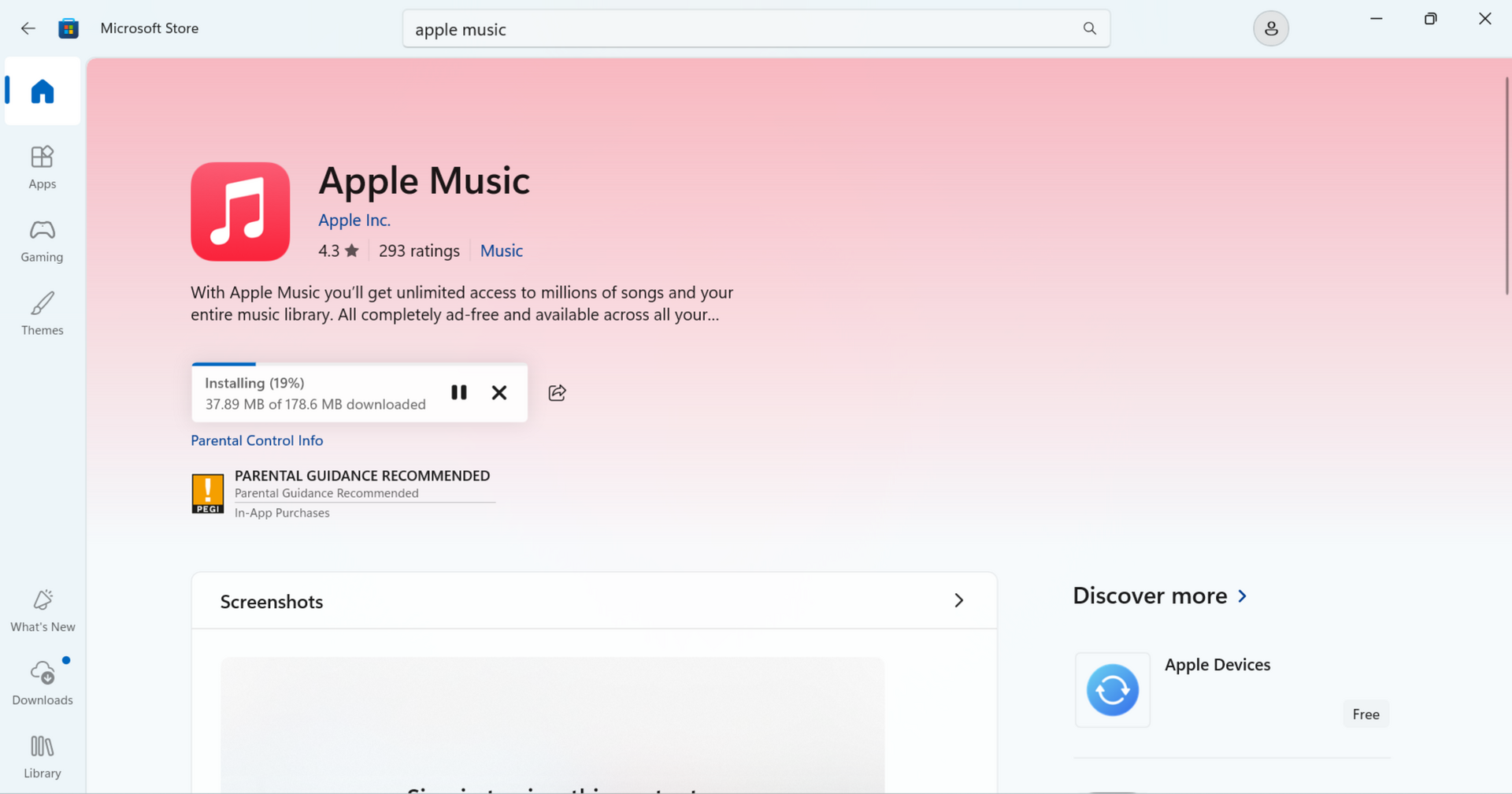The image size is (1512, 794).
Task: Expand the Screenshots section chevron
Action: (x=958, y=600)
